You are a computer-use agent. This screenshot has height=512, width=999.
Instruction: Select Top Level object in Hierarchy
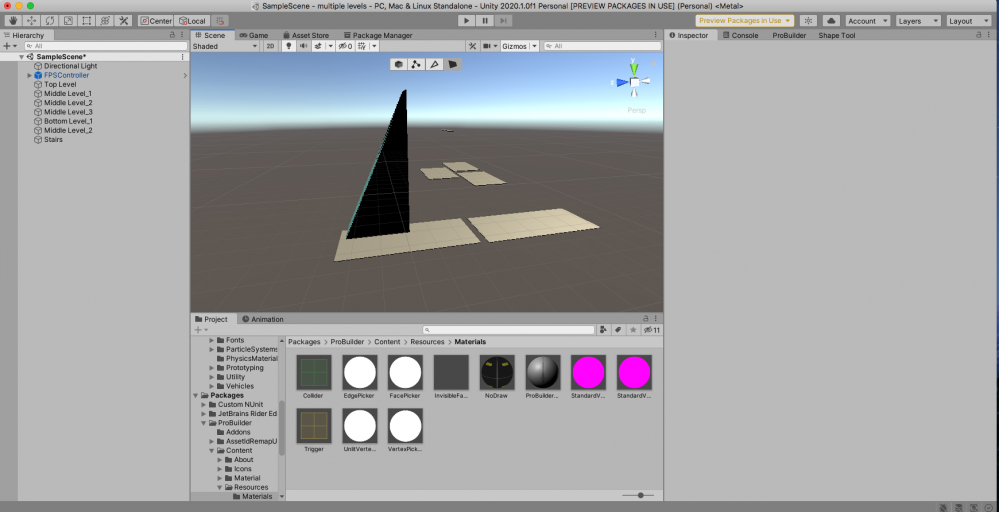pos(60,84)
